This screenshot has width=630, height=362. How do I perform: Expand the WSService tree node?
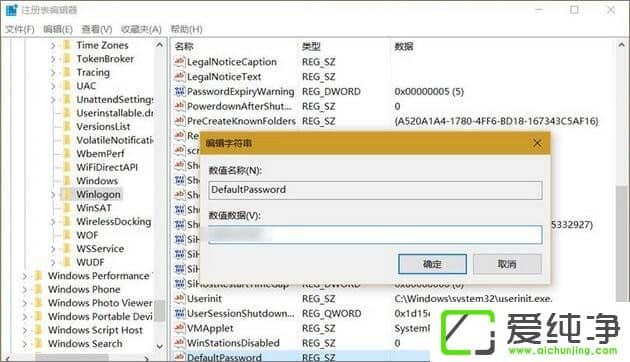click(x=53, y=249)
